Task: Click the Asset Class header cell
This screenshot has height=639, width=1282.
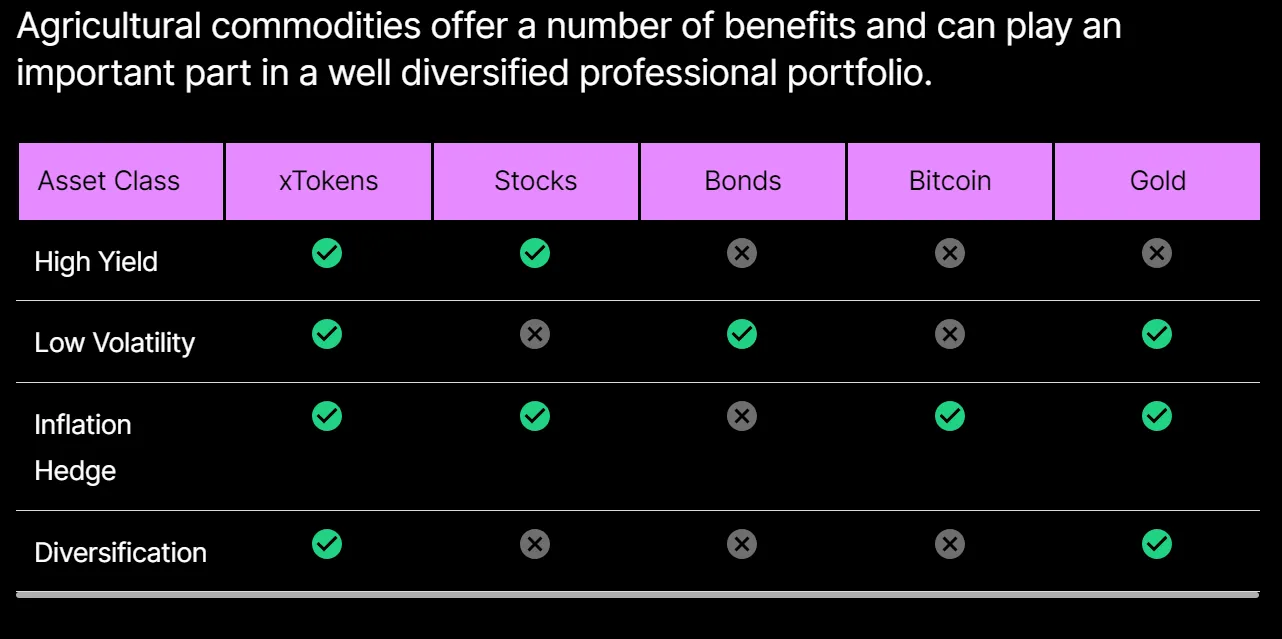Action: pos(121,181)
